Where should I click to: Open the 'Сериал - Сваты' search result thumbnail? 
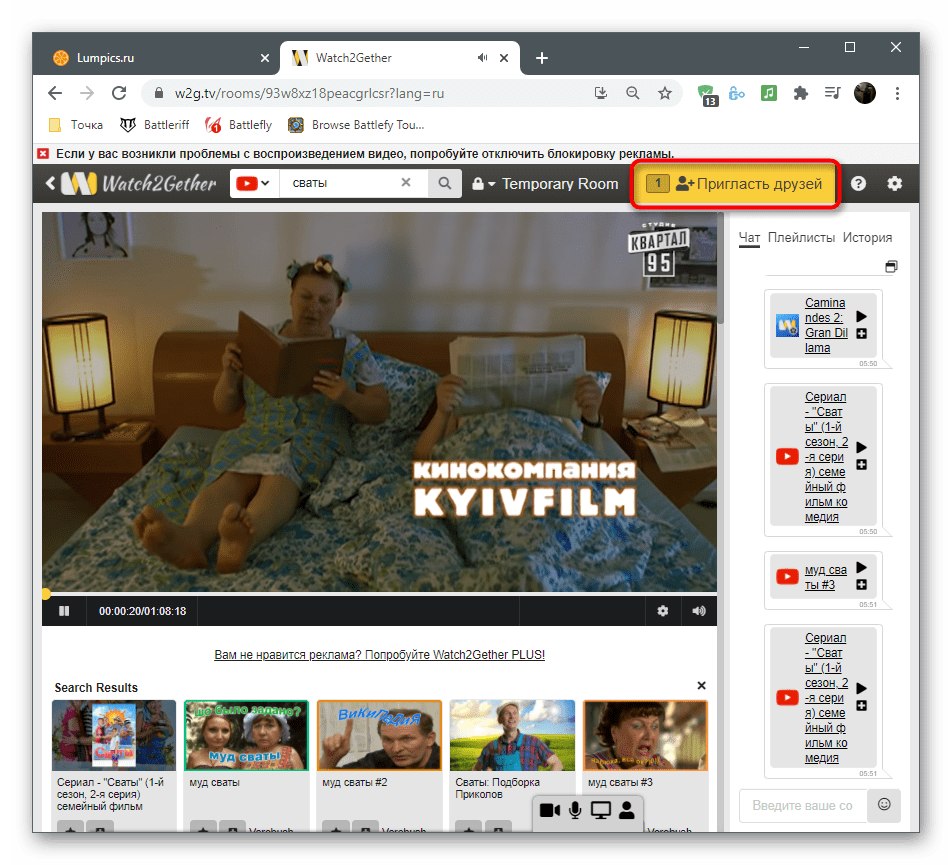[x=114, y=735]
